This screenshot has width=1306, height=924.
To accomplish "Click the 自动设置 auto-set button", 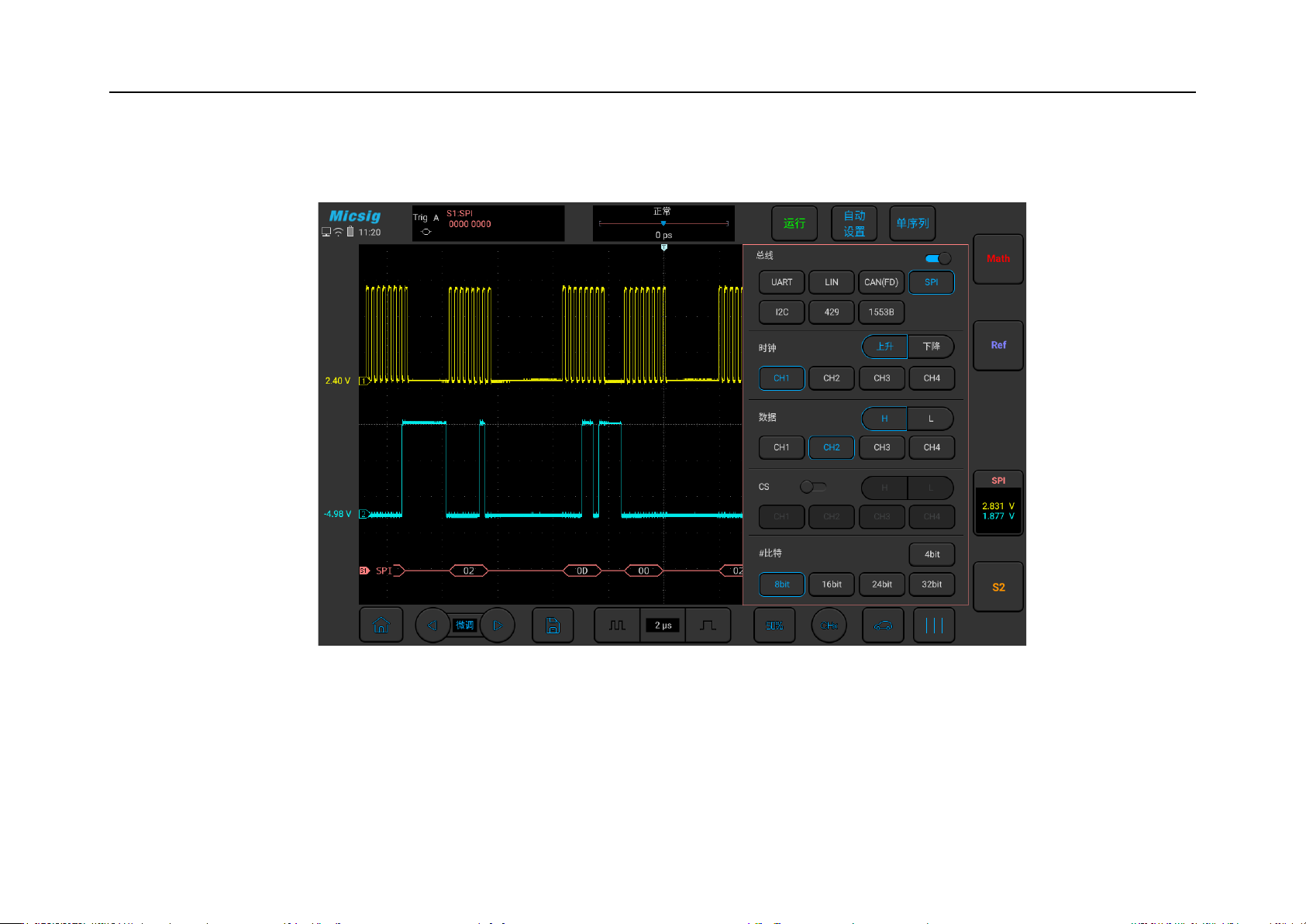I will click(854, 223).
